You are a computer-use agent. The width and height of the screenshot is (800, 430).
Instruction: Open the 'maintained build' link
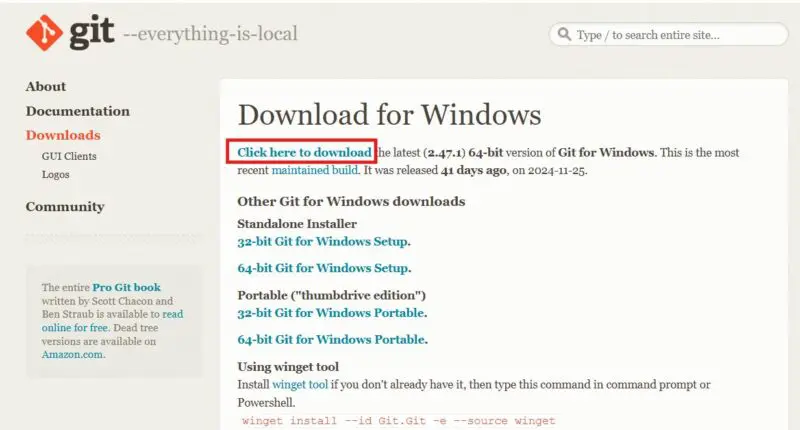click(315, 170)
